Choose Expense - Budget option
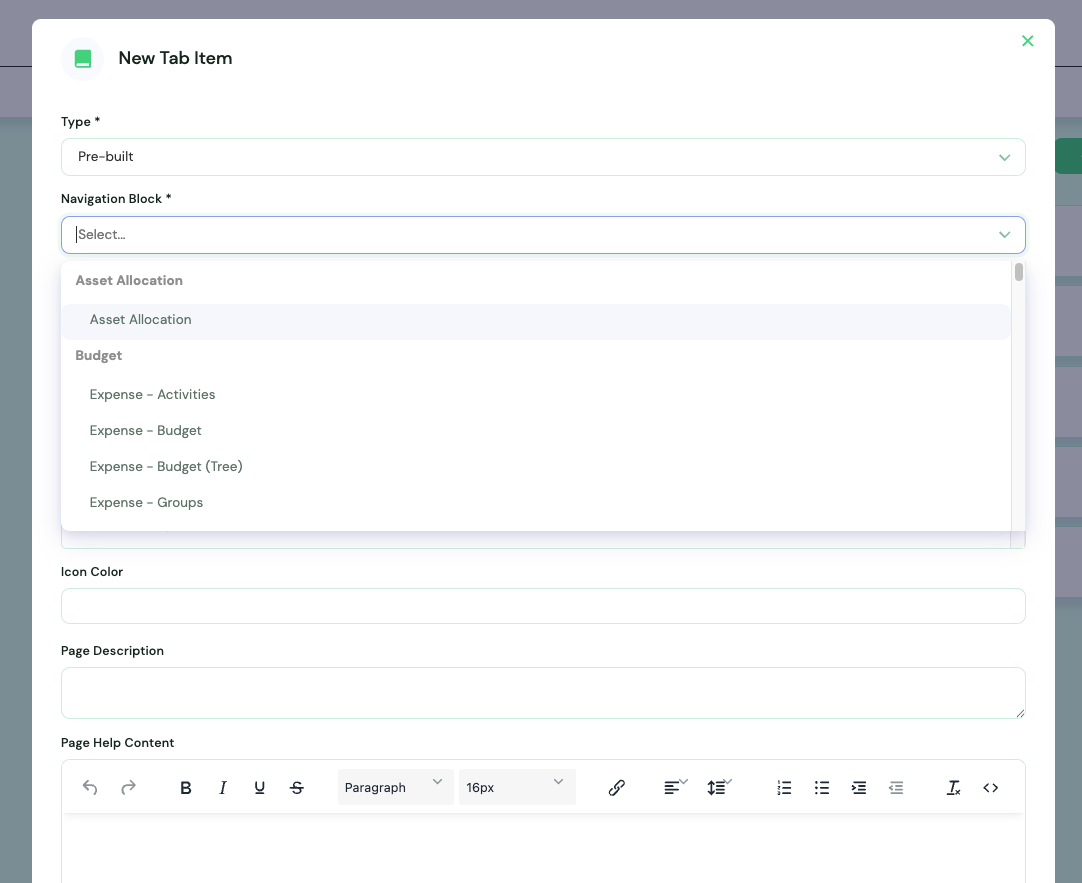Image resolution: width=1082 pixels, height=883 pixels. click(535, 430)
